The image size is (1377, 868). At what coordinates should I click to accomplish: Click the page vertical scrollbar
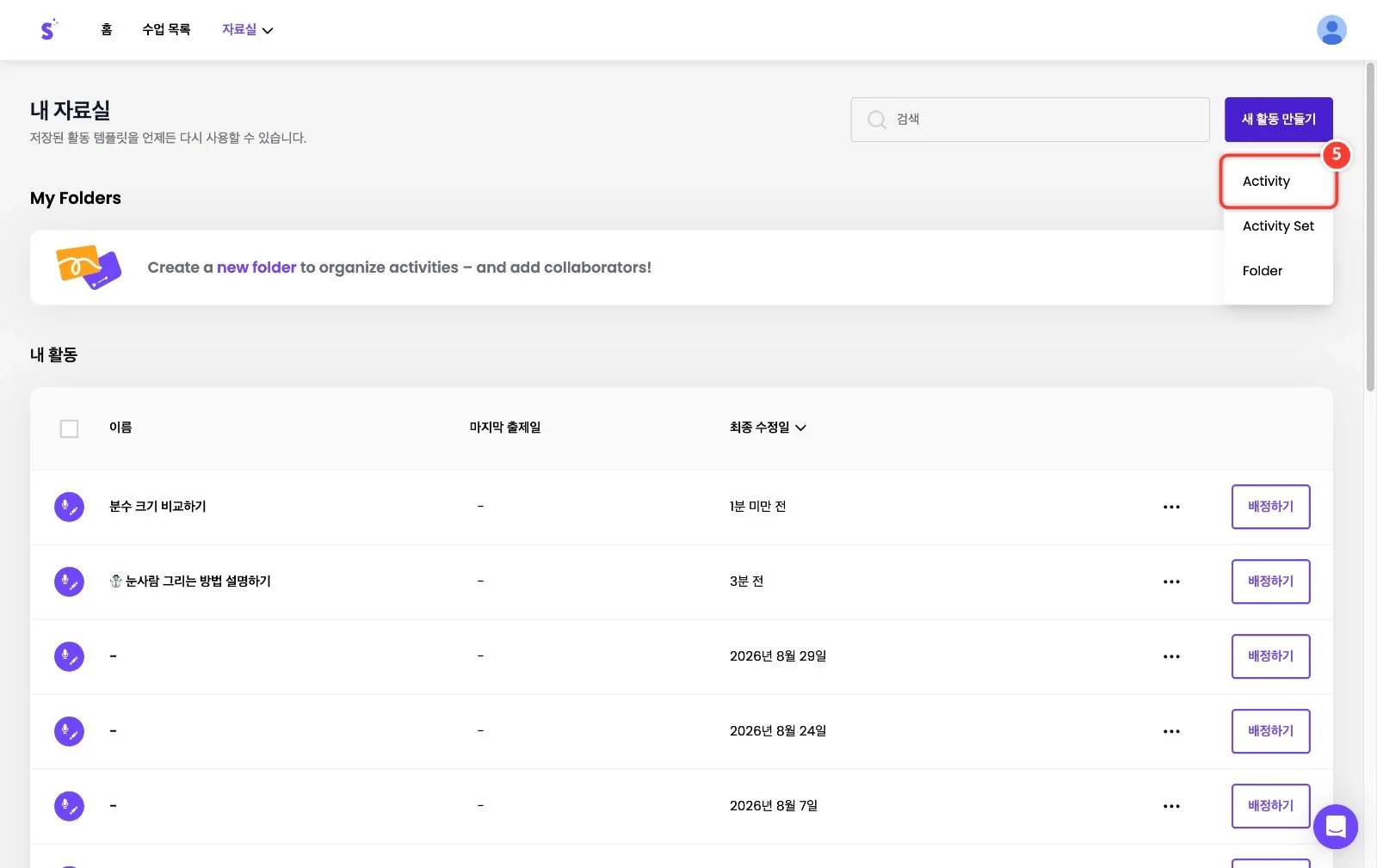click(1370, 227)
